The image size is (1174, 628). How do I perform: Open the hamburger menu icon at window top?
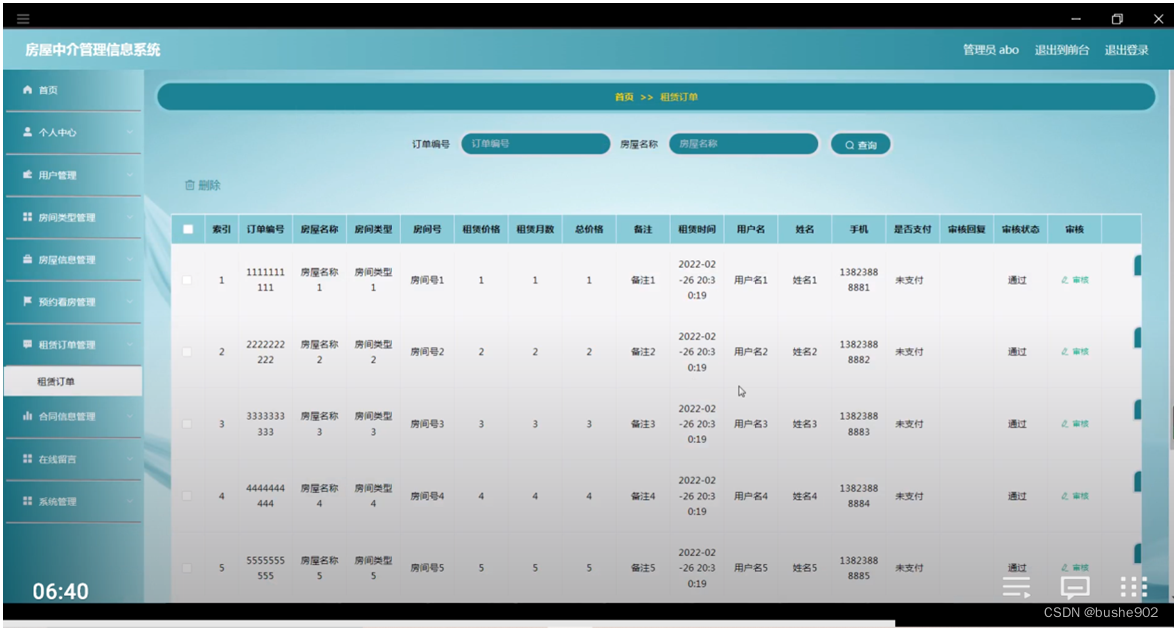click(x=22, y=18)
